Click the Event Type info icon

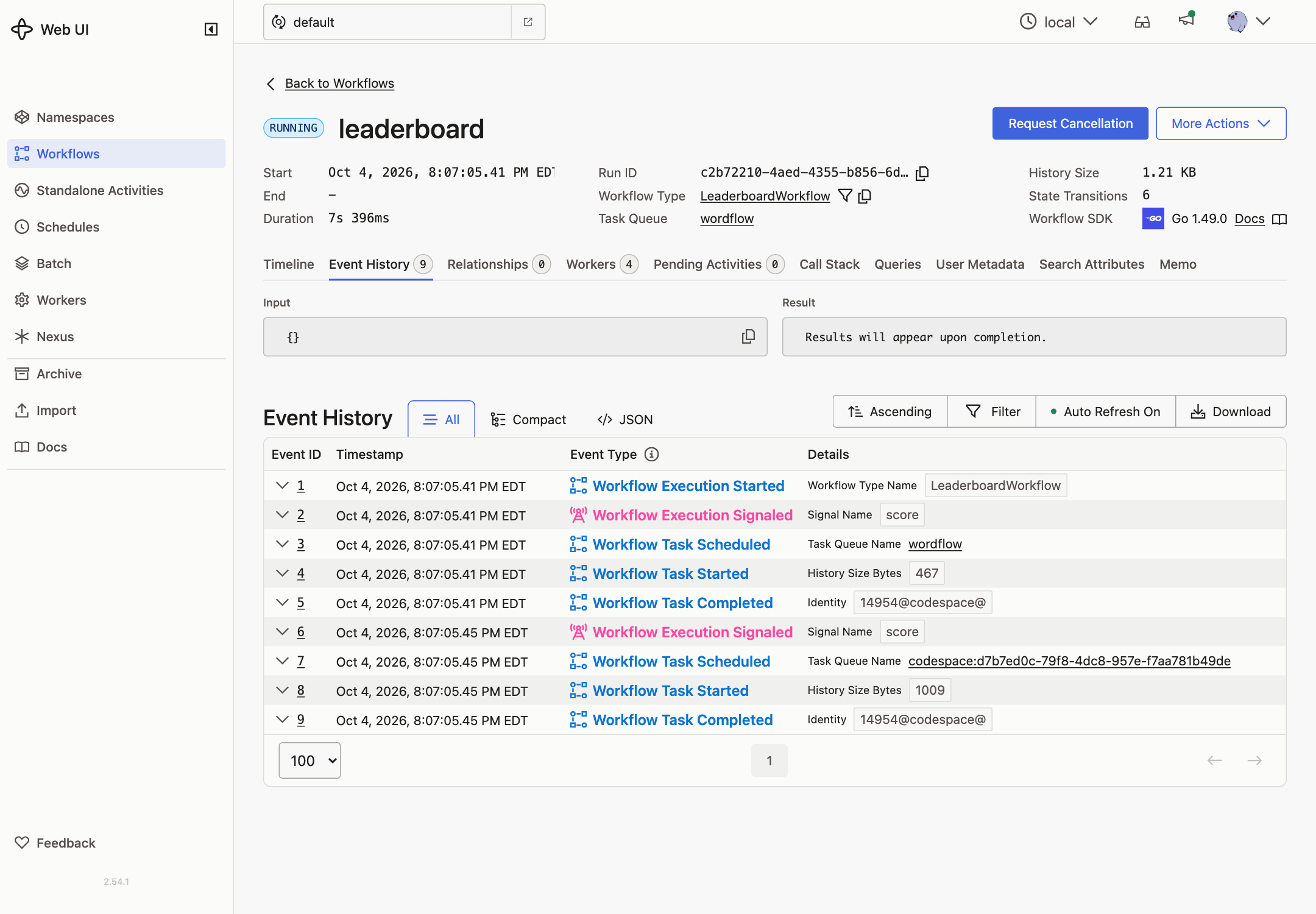[652, 455]
